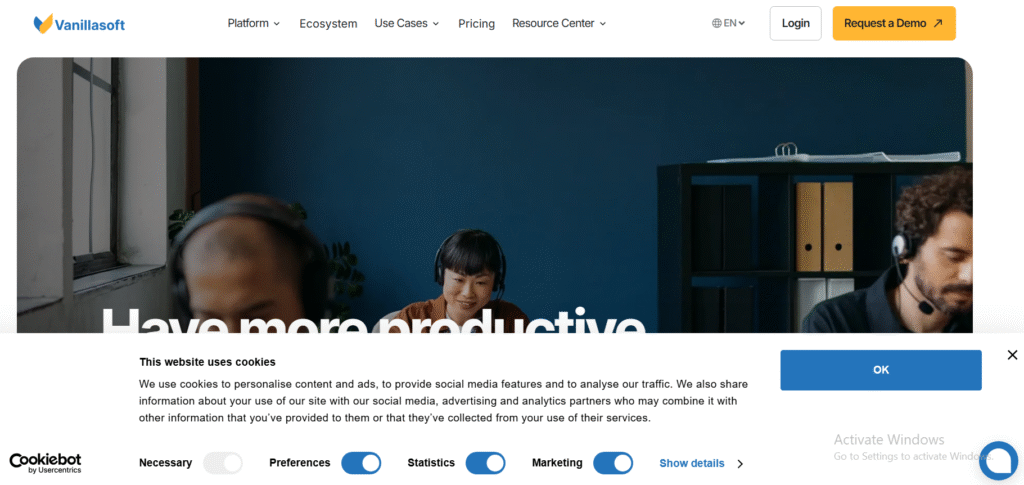Toggle the Necessary cookies switch
1024x485 pixels.
pyautogui.click(x=223, y=463)
